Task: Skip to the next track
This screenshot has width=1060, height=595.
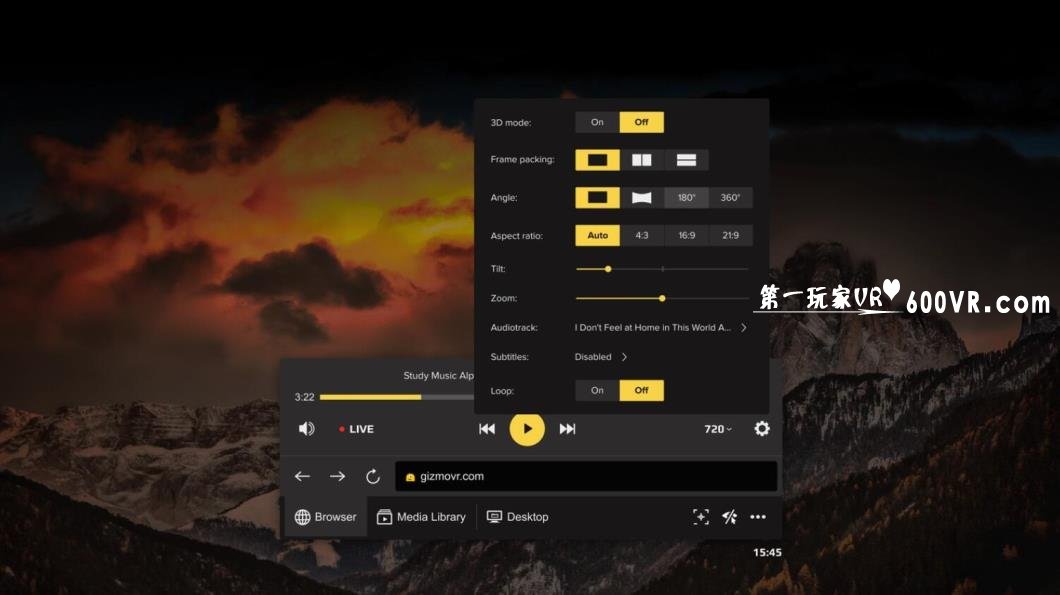Action: click(x=567, y=429)
